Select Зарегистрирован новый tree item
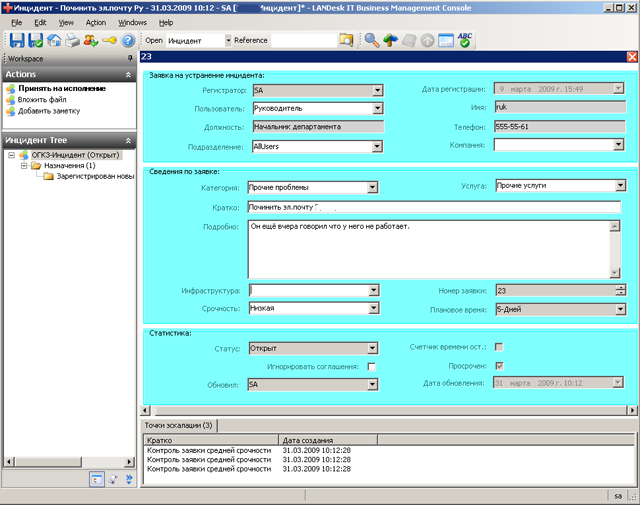640x505 pixels. click(x=96, y=176)
